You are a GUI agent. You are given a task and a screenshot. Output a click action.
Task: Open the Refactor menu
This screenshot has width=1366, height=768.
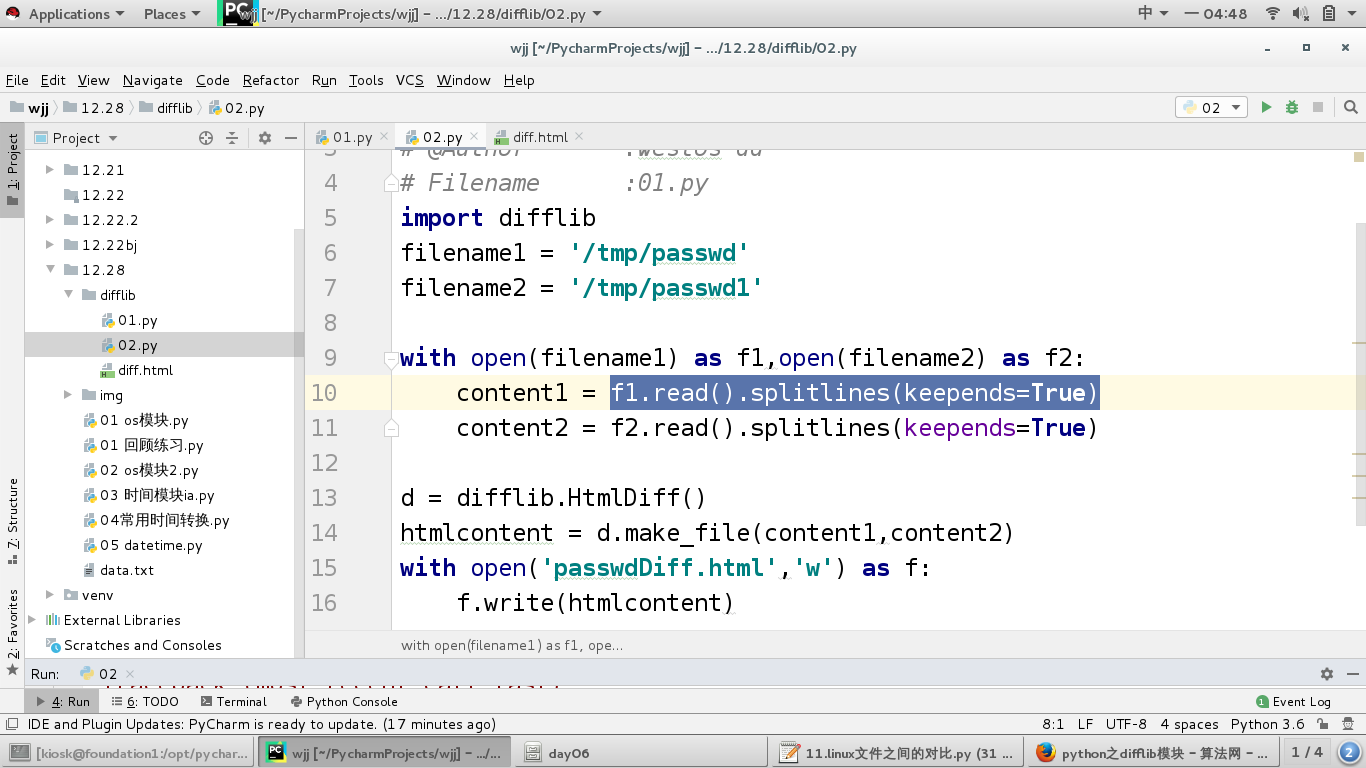(x=271, y=80)
